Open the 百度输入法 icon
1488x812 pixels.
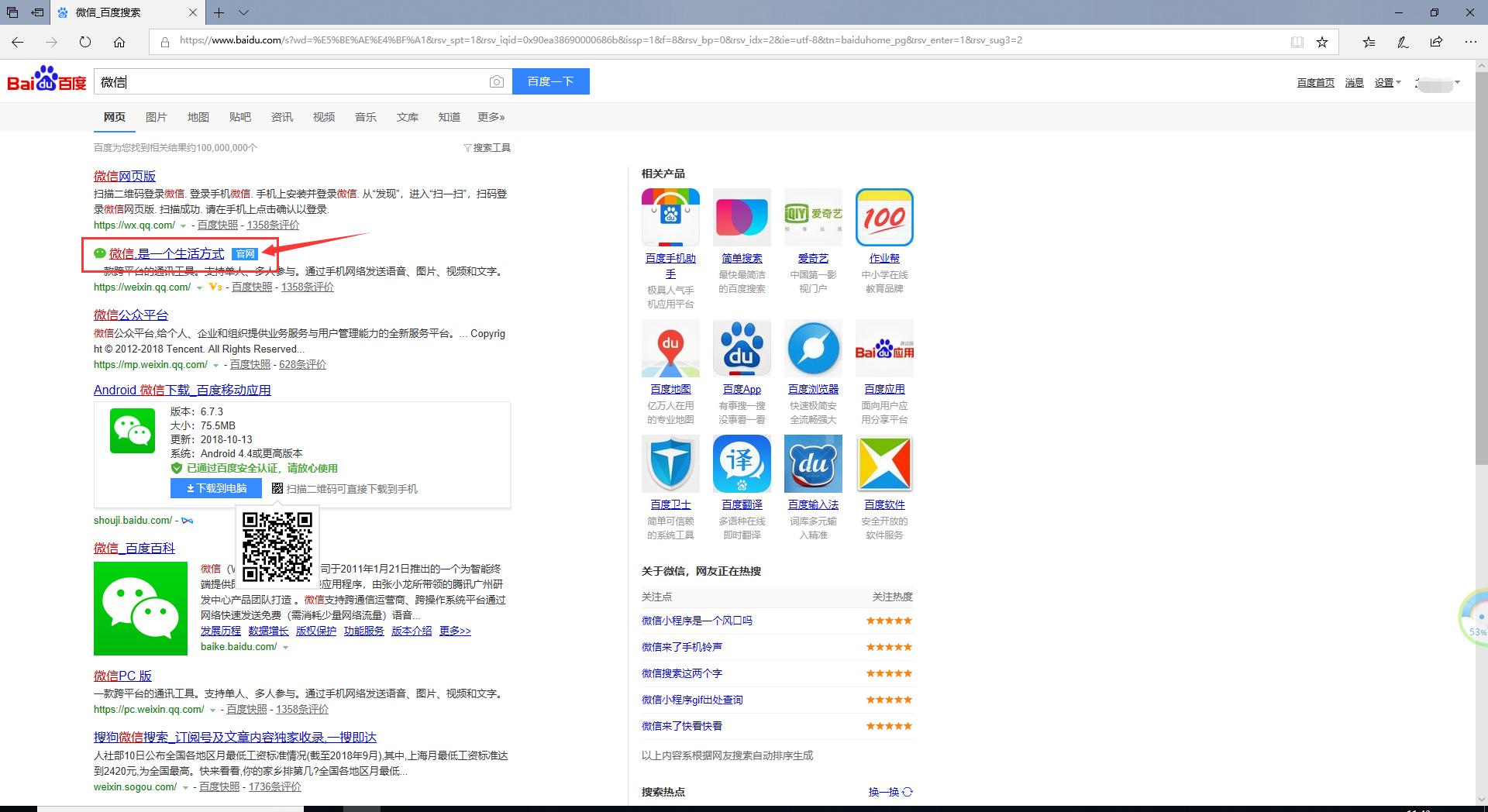pyautogui.click(x=812, y=463)
